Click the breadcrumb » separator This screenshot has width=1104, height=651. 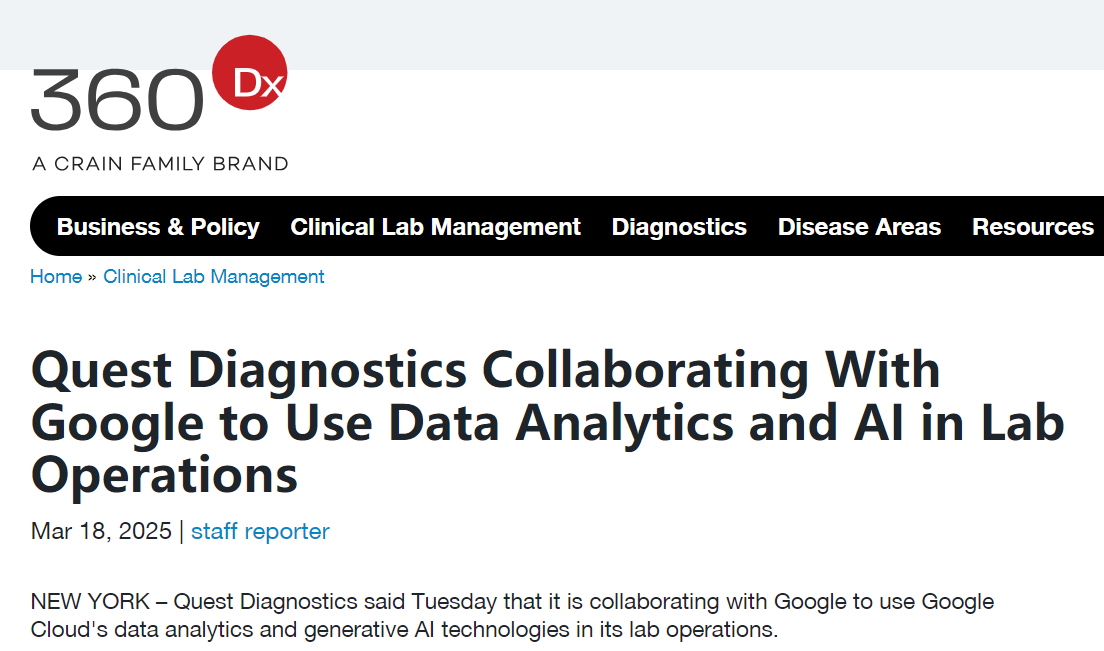(x=92, y=277)
